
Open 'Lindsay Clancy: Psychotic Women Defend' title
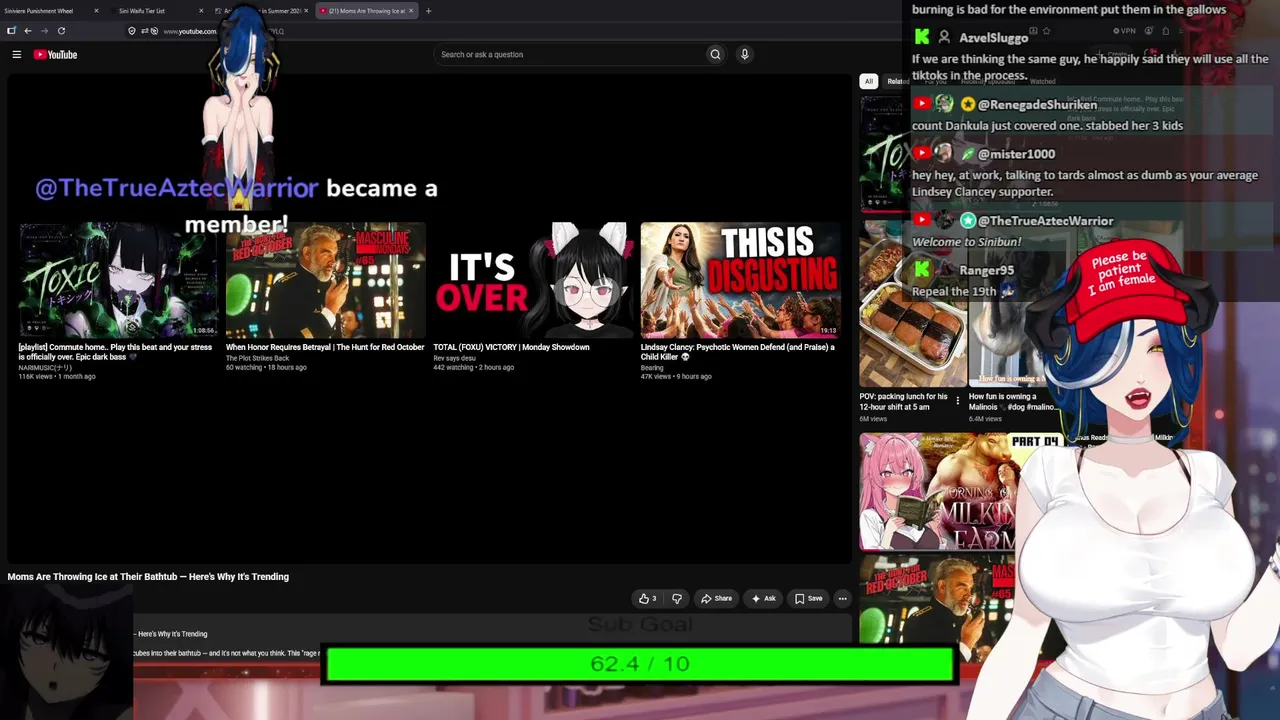click(x=738, y=352)
